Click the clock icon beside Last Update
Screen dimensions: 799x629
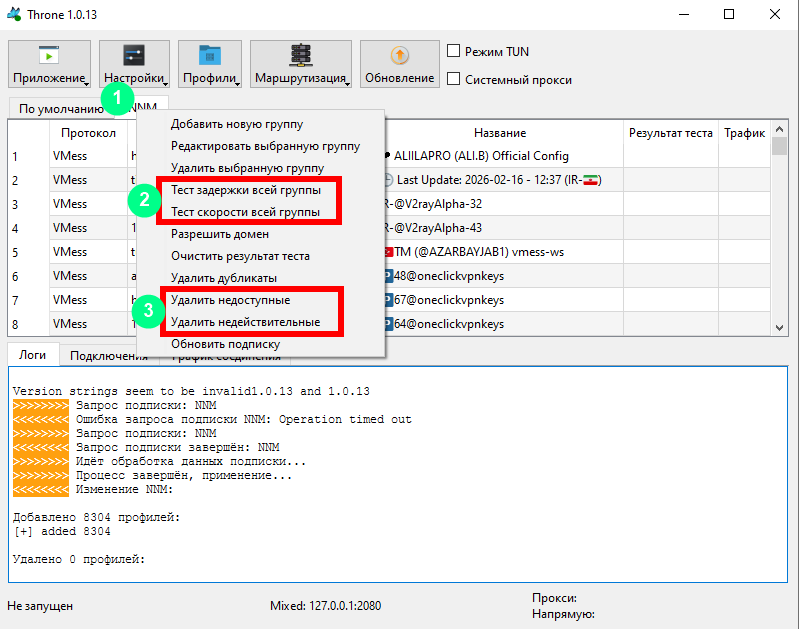coord(388,180)
